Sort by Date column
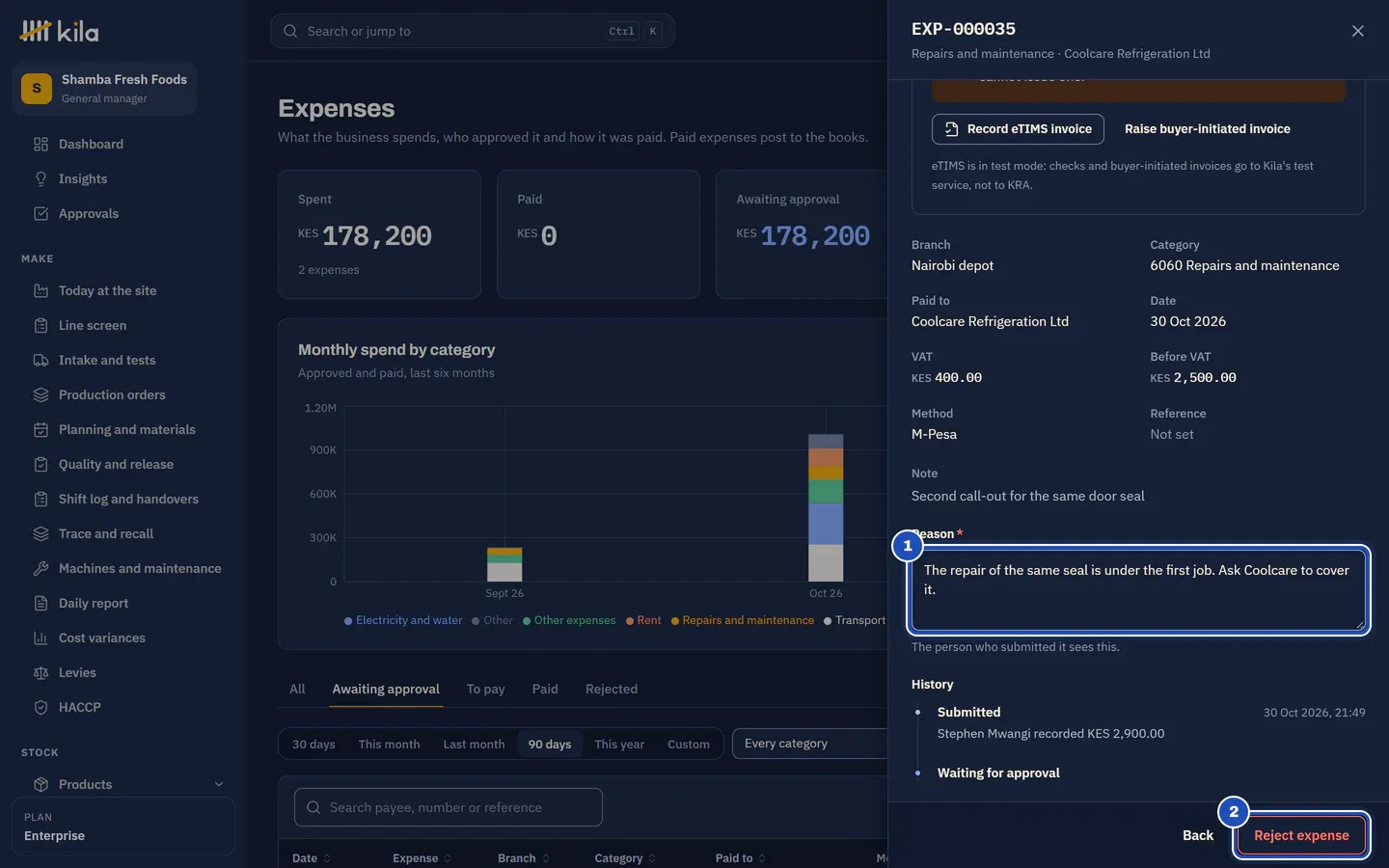 312,858
